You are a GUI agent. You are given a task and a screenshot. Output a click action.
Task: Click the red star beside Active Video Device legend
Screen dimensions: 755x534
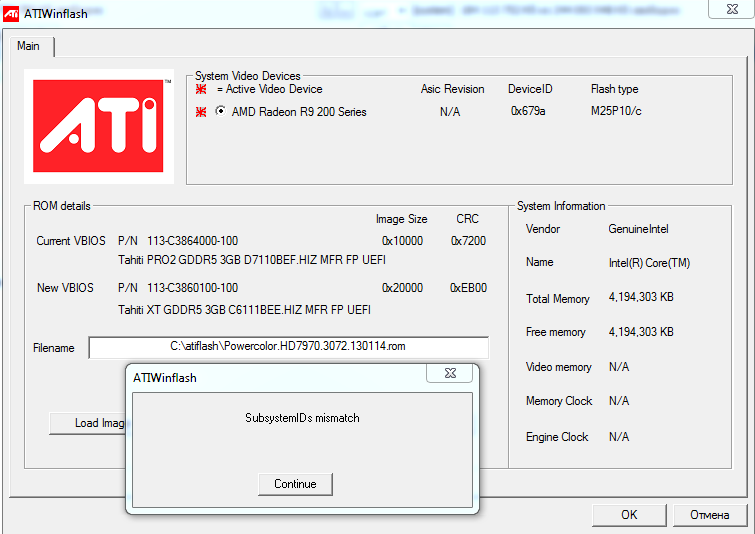click(201, 89)
